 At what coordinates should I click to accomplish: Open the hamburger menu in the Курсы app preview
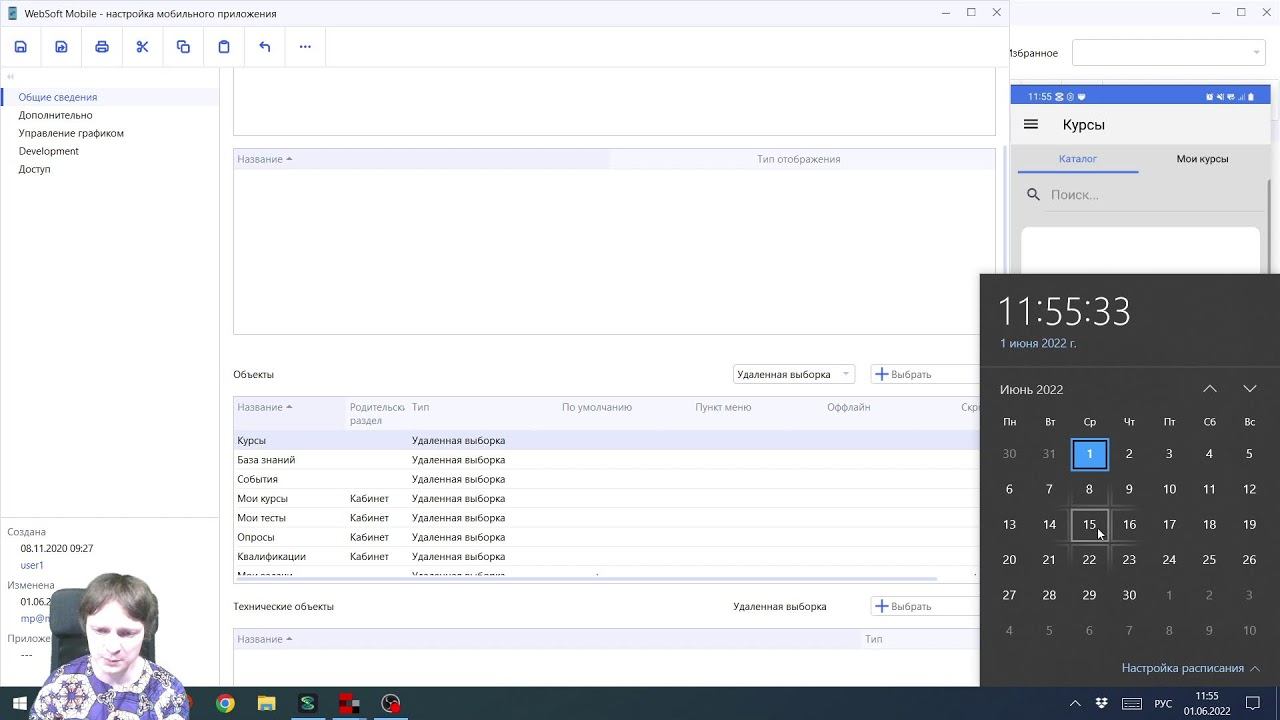coord(1031,125)
